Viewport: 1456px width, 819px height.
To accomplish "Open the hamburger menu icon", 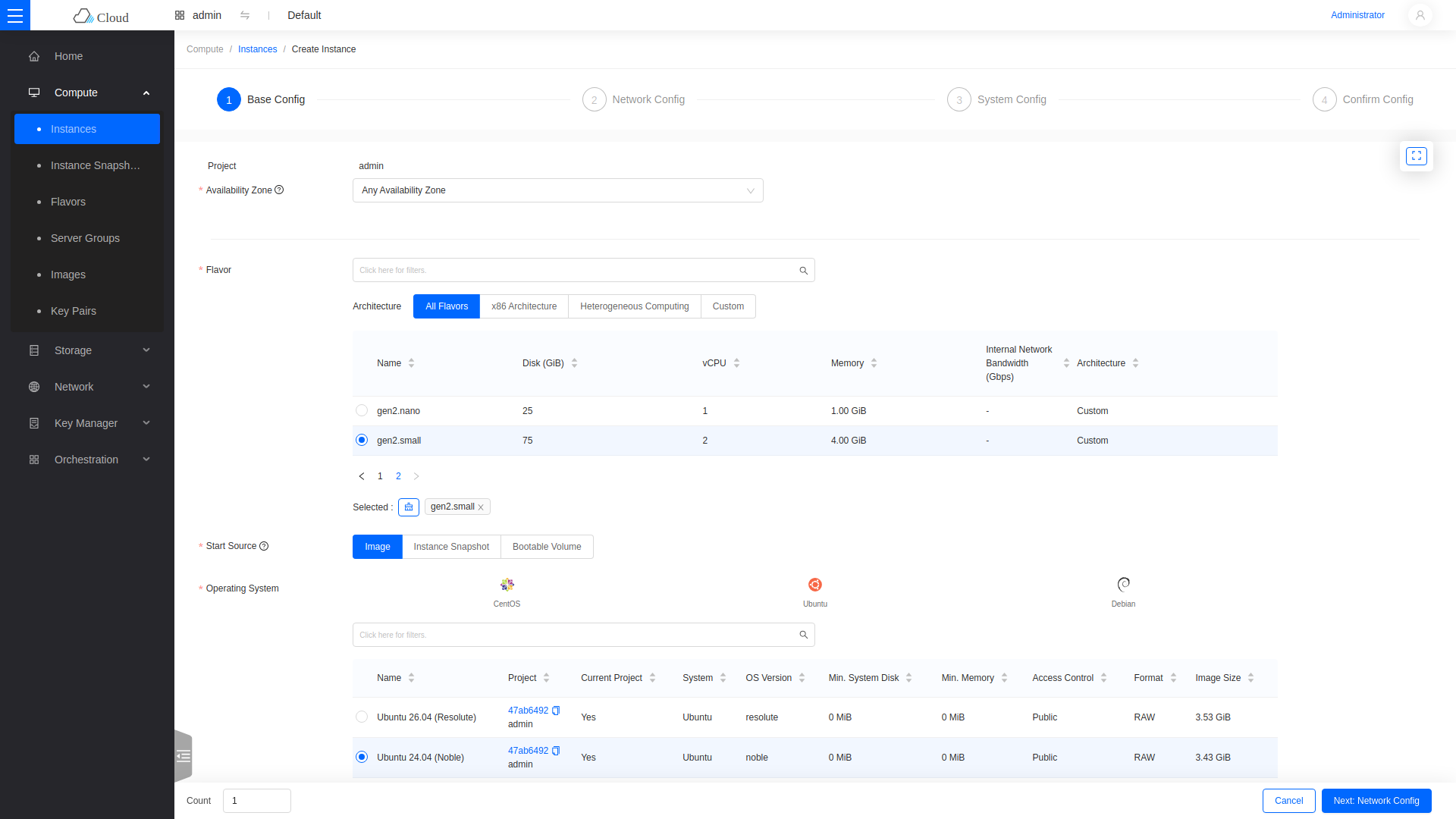I will pos(15,15).
